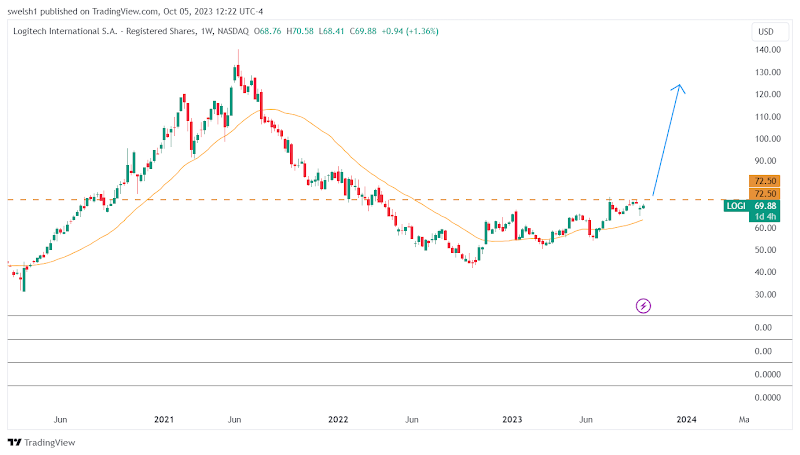Click the 1d 4h countdown label
The image size is (800, 455).
click(764, 216)
